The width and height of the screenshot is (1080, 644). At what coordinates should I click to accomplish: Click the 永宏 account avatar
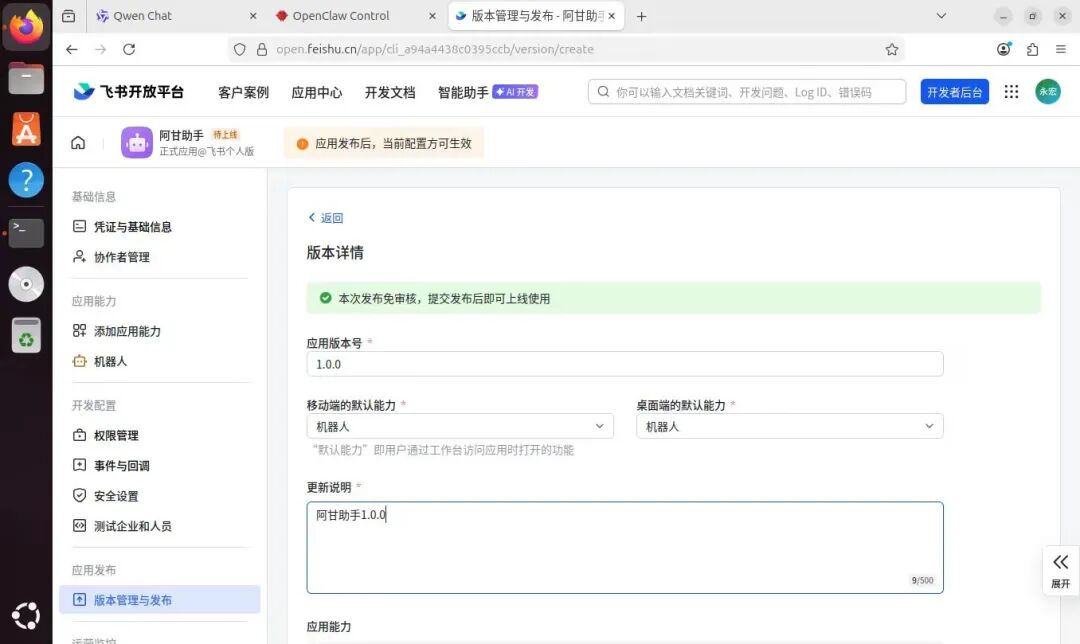point(1047,91)
